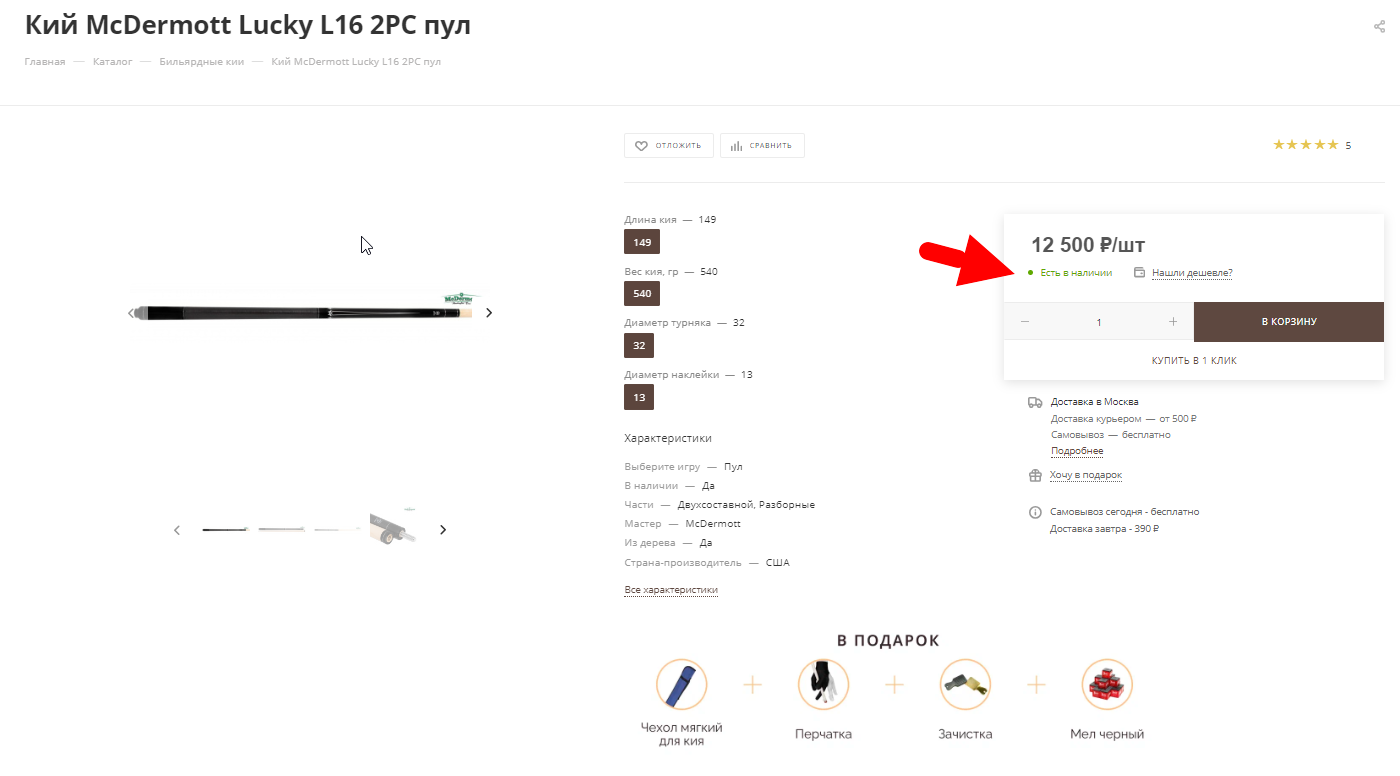Open Бильярдные кии breadcrumb
Image resolution: width=1400 pixels, height=776 pixels.
[201, 62]
